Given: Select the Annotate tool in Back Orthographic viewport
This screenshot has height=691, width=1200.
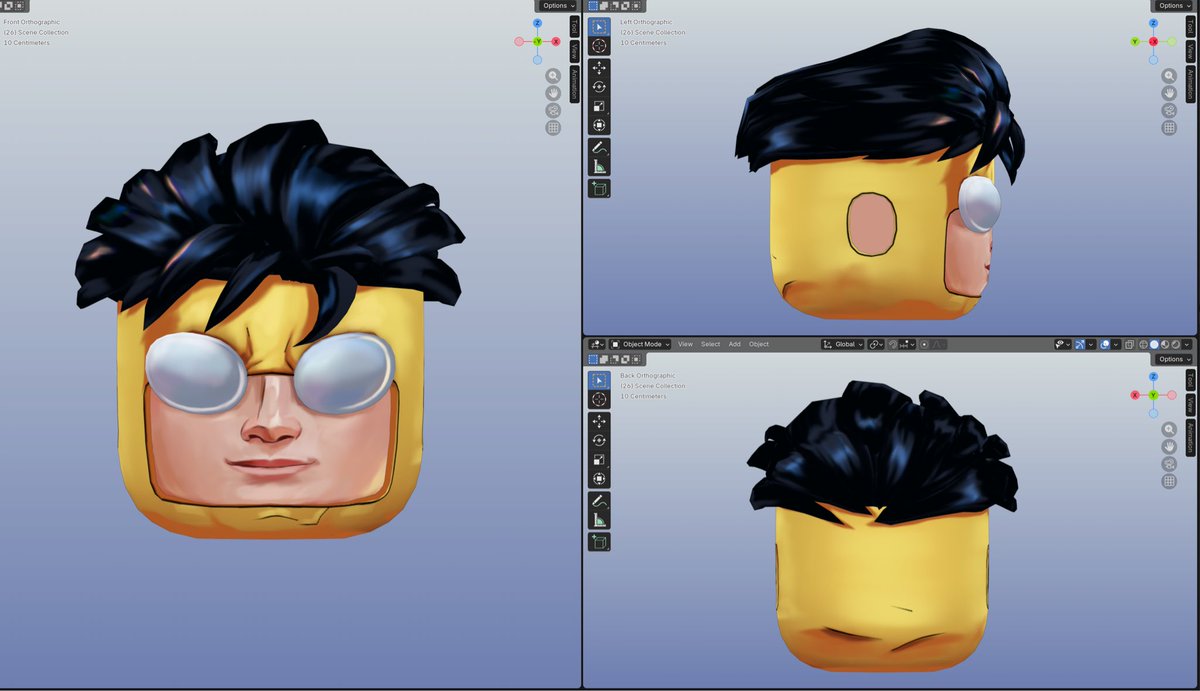Looking at the screenshot, I should click(x=599, y=501).
